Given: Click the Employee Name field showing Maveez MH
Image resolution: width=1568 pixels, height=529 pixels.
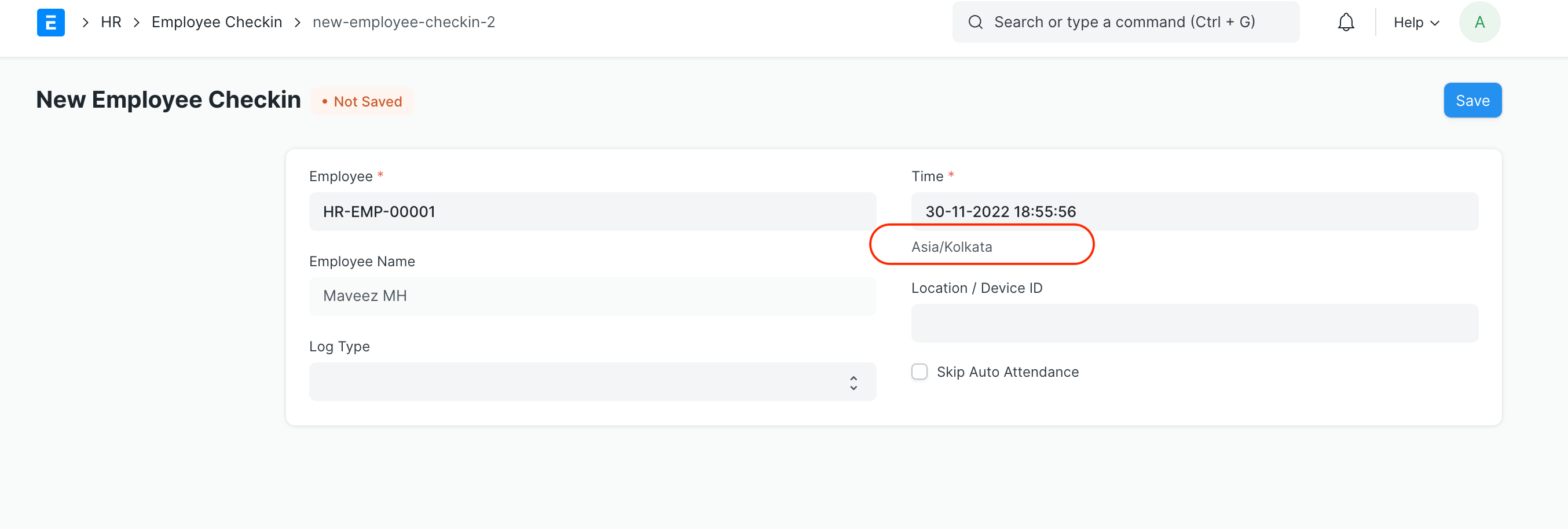Looking at the screenshot, I should click(x=592, y=296).
